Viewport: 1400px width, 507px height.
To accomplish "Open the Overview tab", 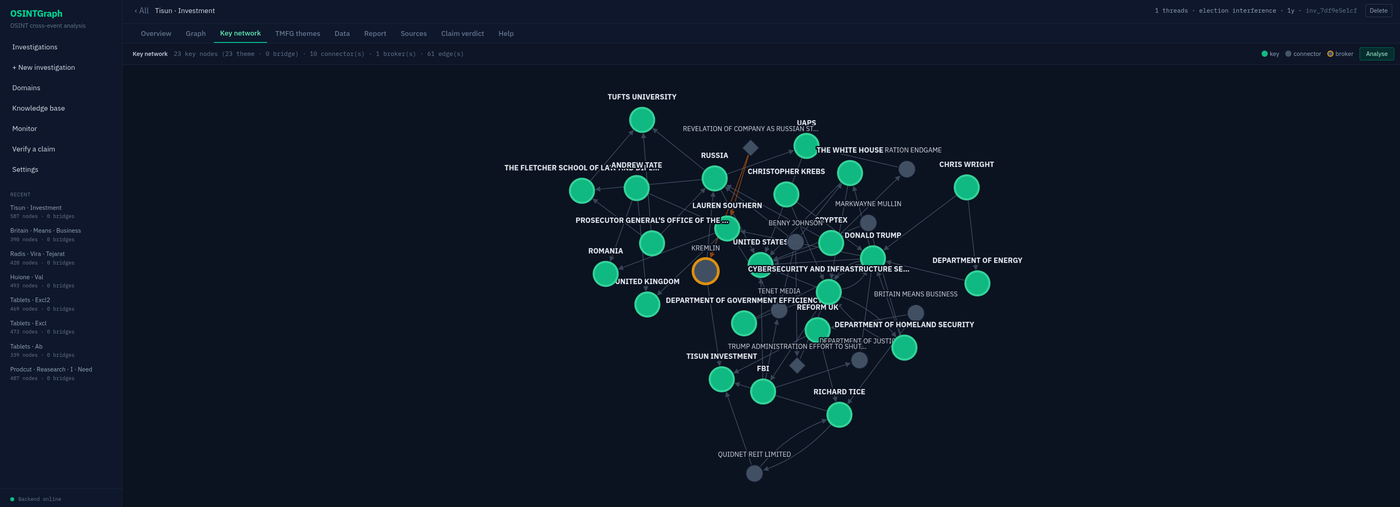I will pos(156,33).
